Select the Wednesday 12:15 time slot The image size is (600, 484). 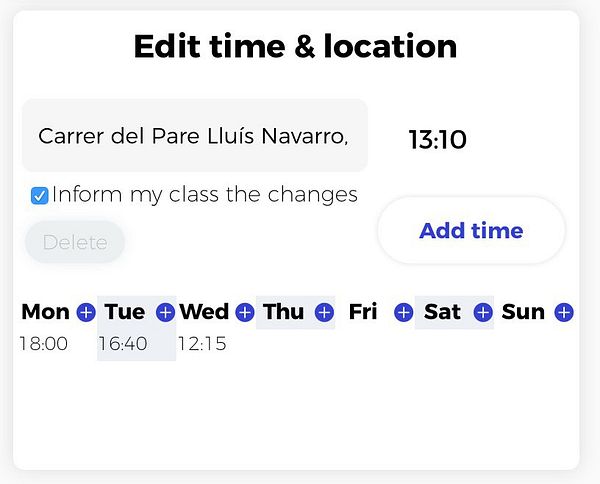click(202, 344)
